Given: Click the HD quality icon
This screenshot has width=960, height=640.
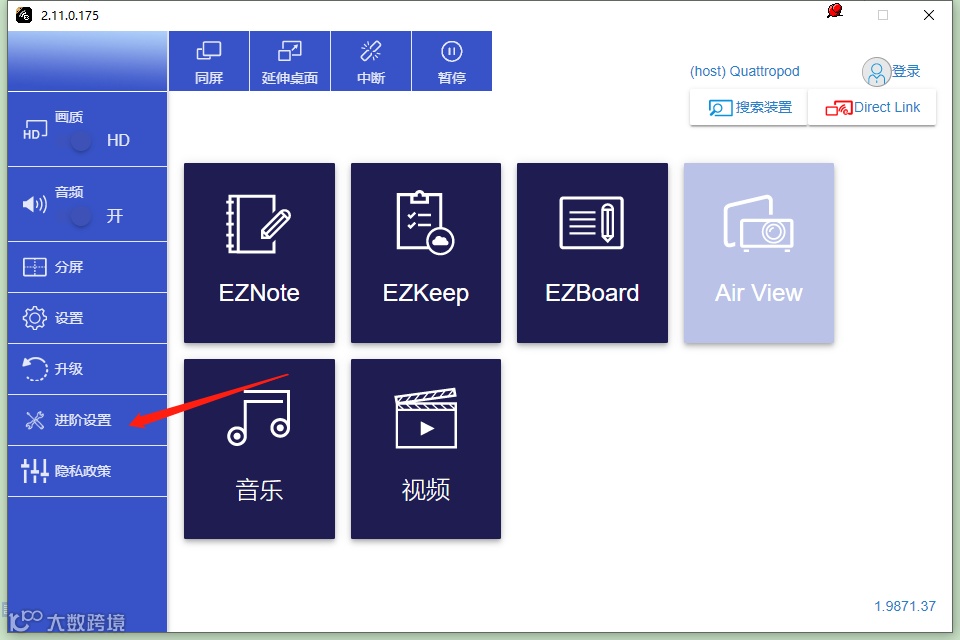Looking at the screenshot, I should pos(35,129).
